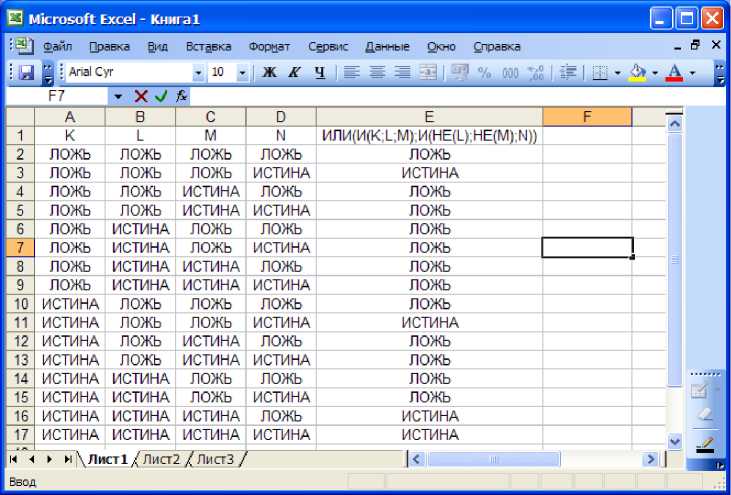
Task: Close the workbook with menu-bar X
Action: (716, 45)
